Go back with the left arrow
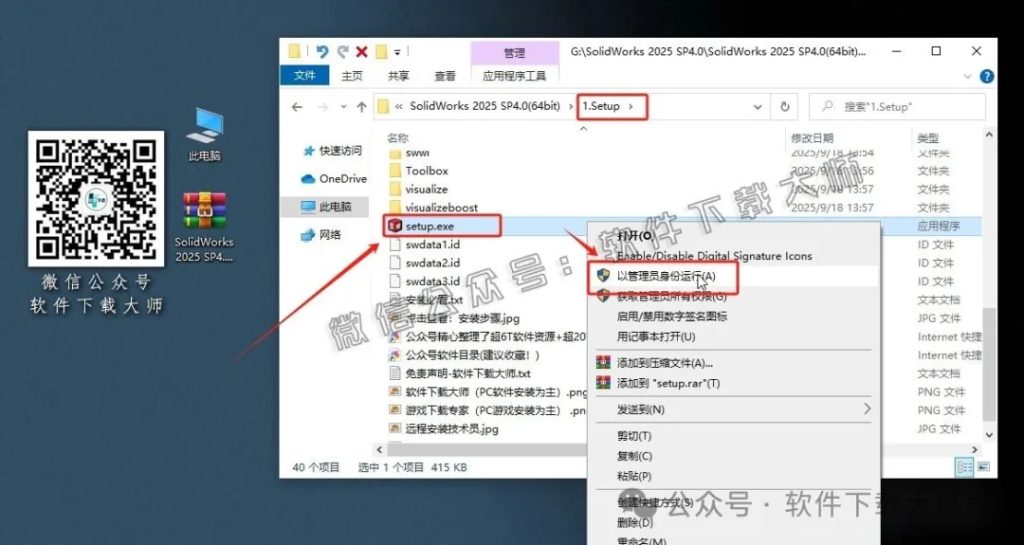 [297, 107]
